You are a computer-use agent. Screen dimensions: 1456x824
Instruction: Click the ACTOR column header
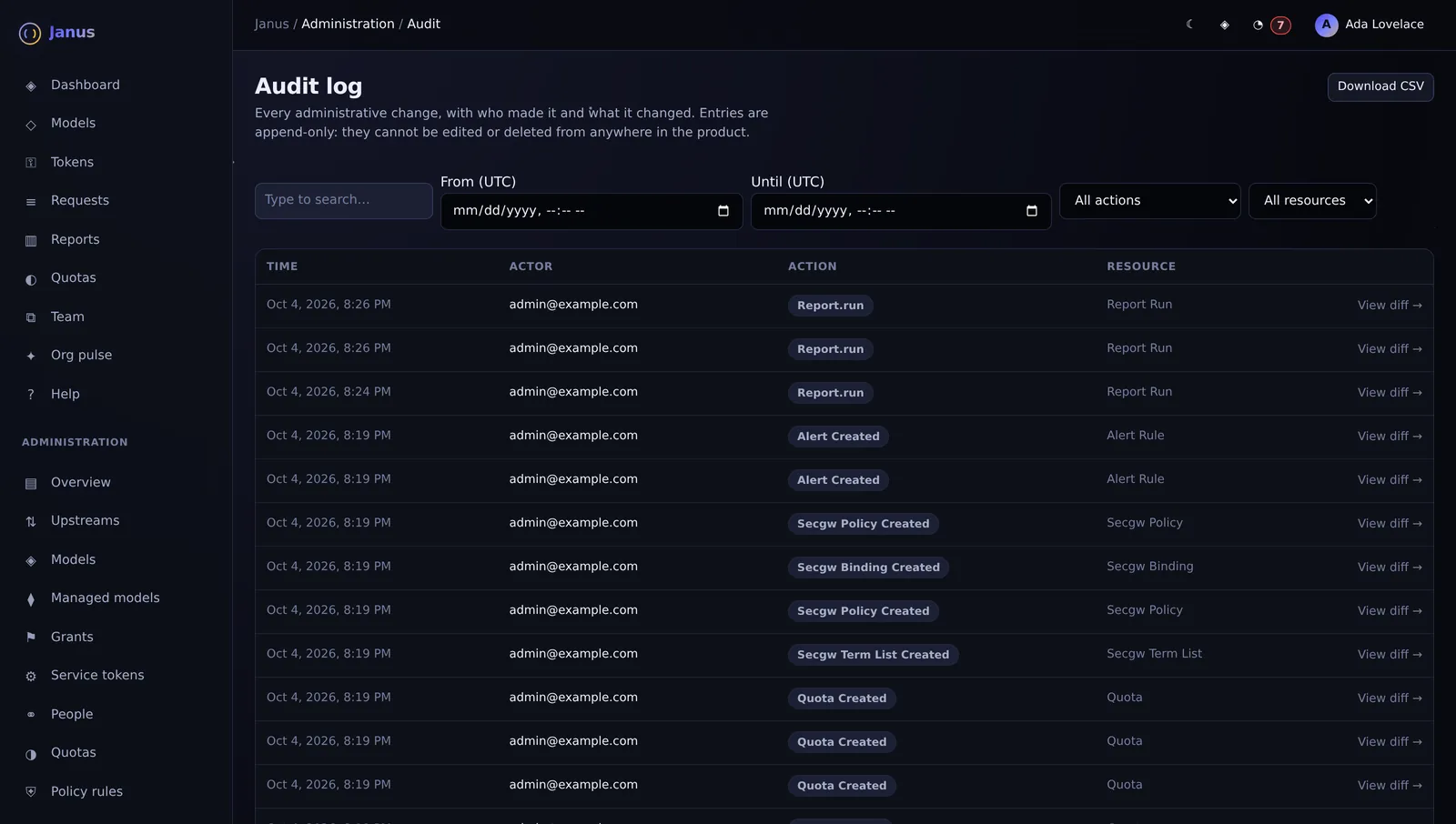click(x=531, y=266)
